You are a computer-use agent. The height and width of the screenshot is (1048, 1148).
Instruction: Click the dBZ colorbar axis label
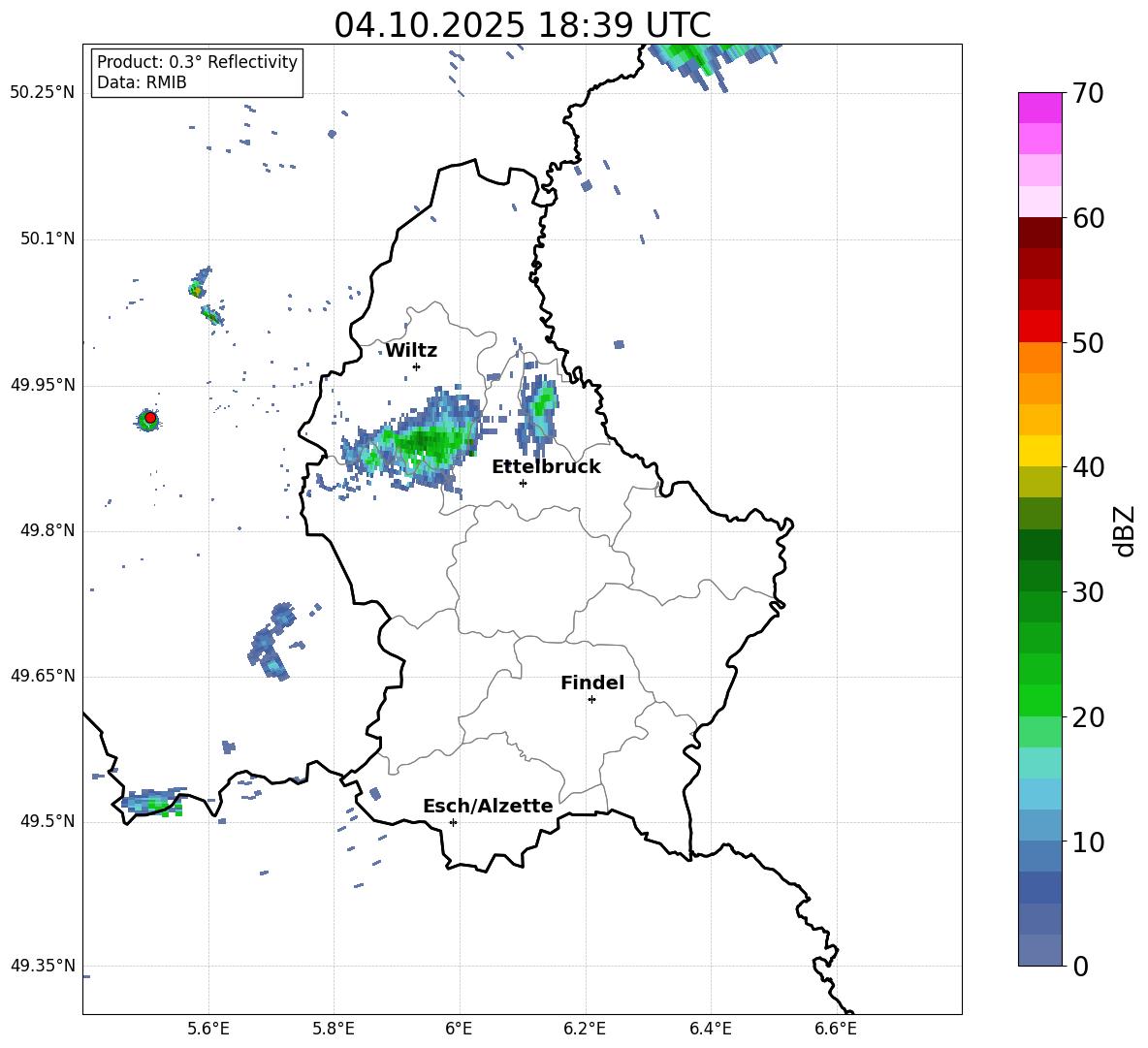(1124, 530)
